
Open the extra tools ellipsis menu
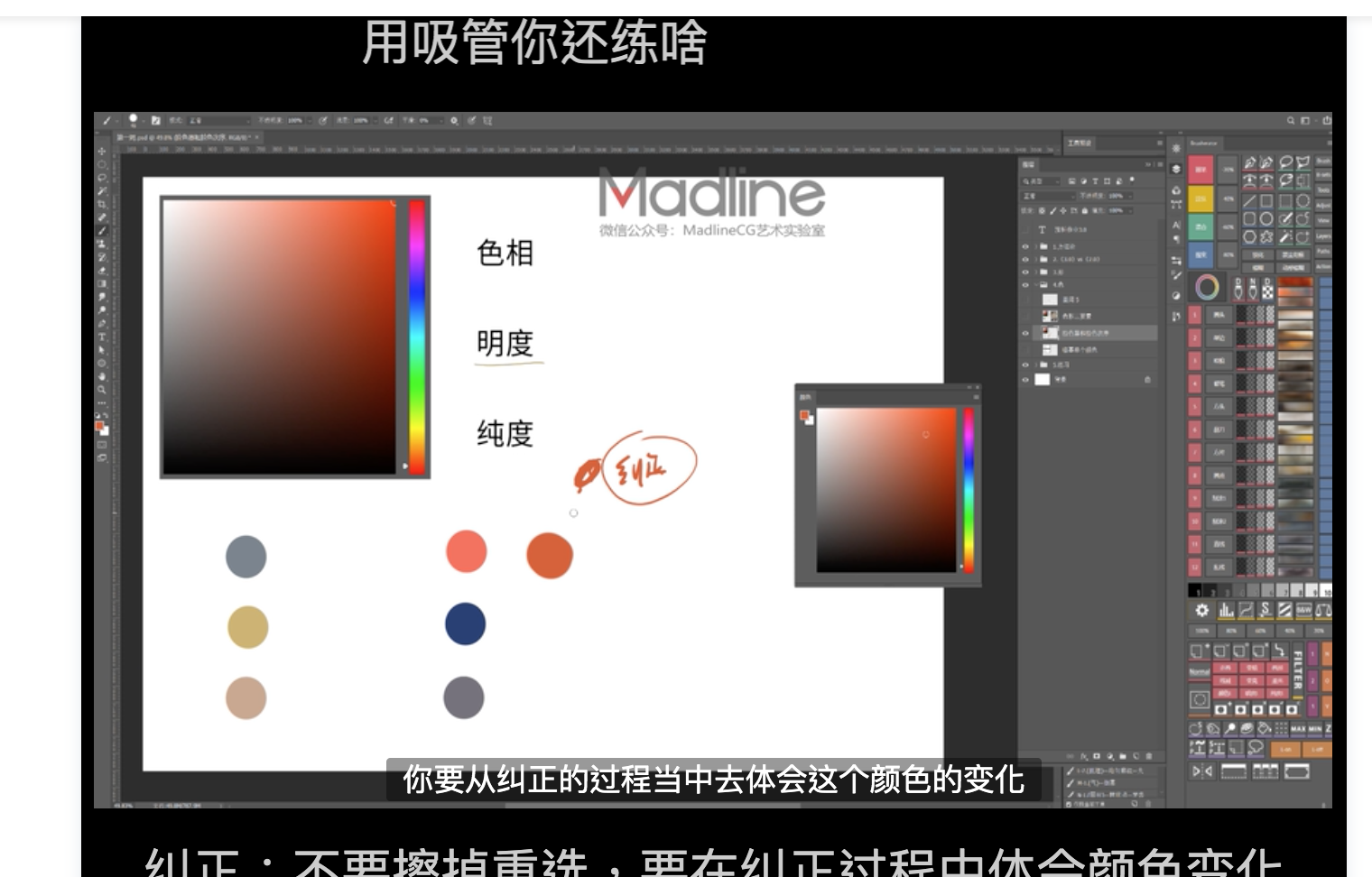pyautogui.click(x=101, y=403)
